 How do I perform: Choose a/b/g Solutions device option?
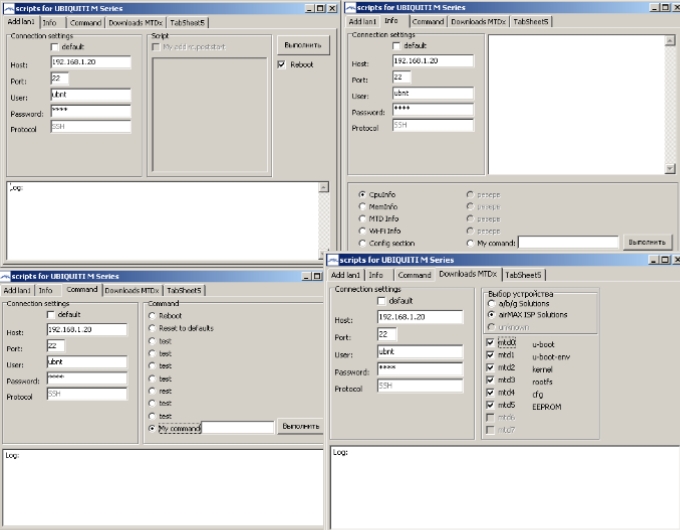(491, 304)
